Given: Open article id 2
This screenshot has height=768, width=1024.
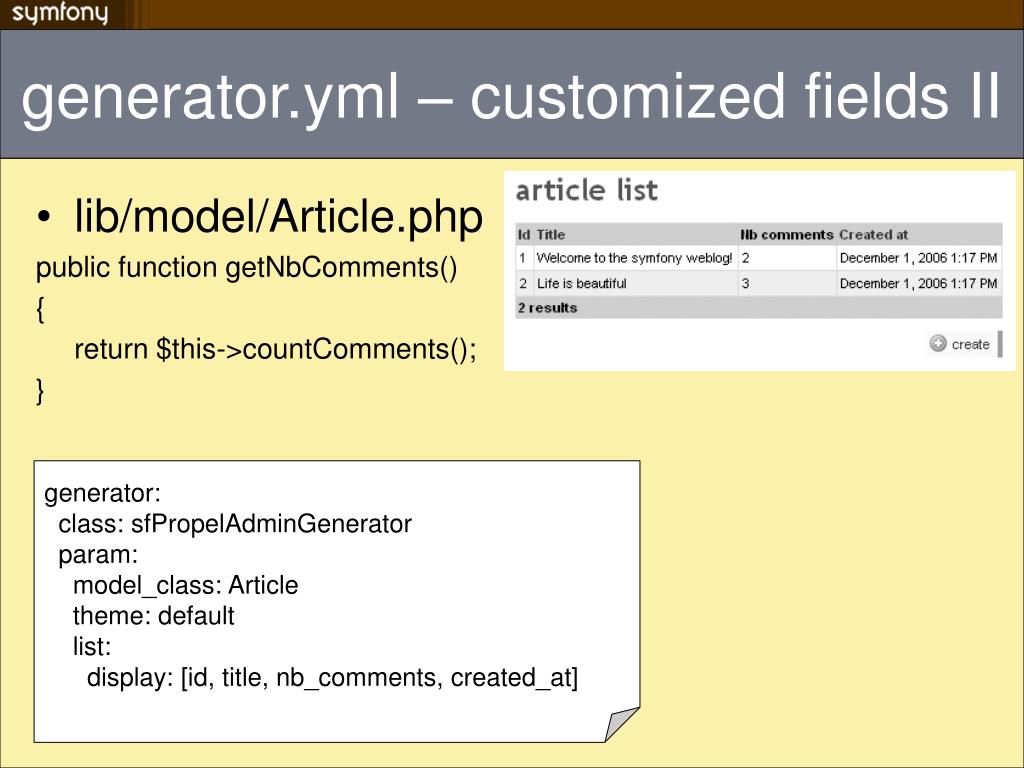Looking at the screenshot, I should point(523,283).
